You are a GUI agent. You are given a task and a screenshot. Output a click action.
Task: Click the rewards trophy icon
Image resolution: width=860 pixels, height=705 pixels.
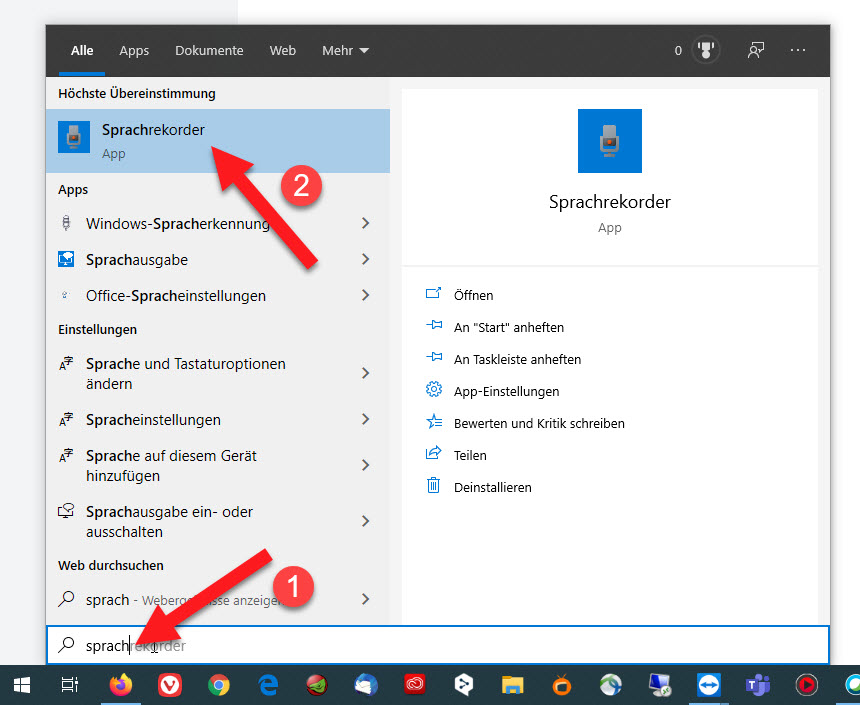point(706,50)
